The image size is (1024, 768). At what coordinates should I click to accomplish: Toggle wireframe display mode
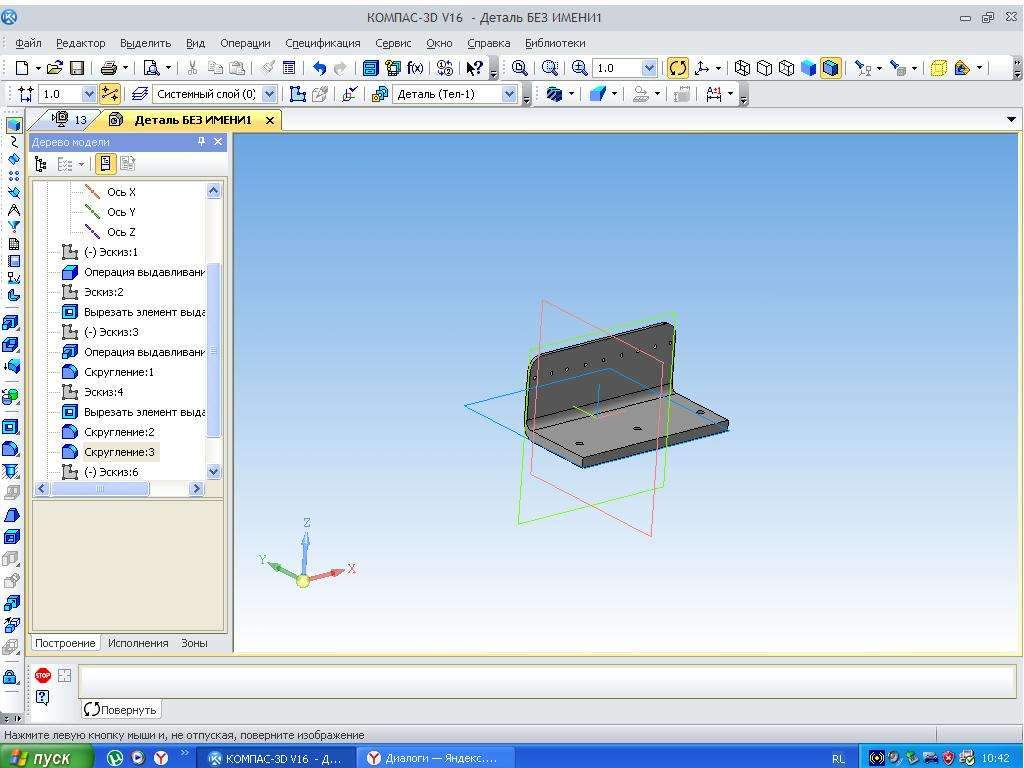tap(742, 68)
